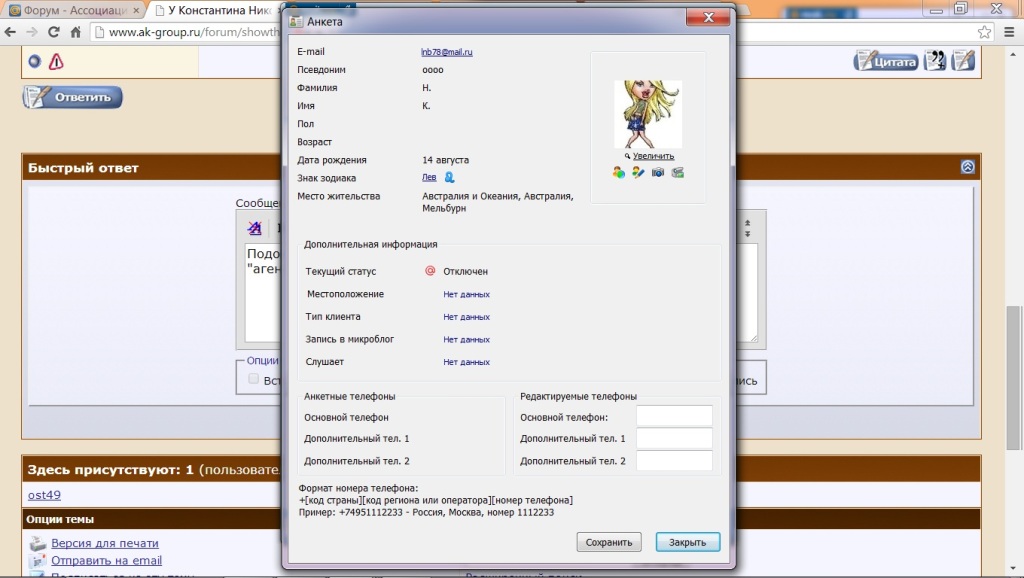Image resolution: width=1024 pixels, height=578 pixels.
Task: Click the red warning triangle report icon
Action: pyautogui.click(x=56, y=61)
